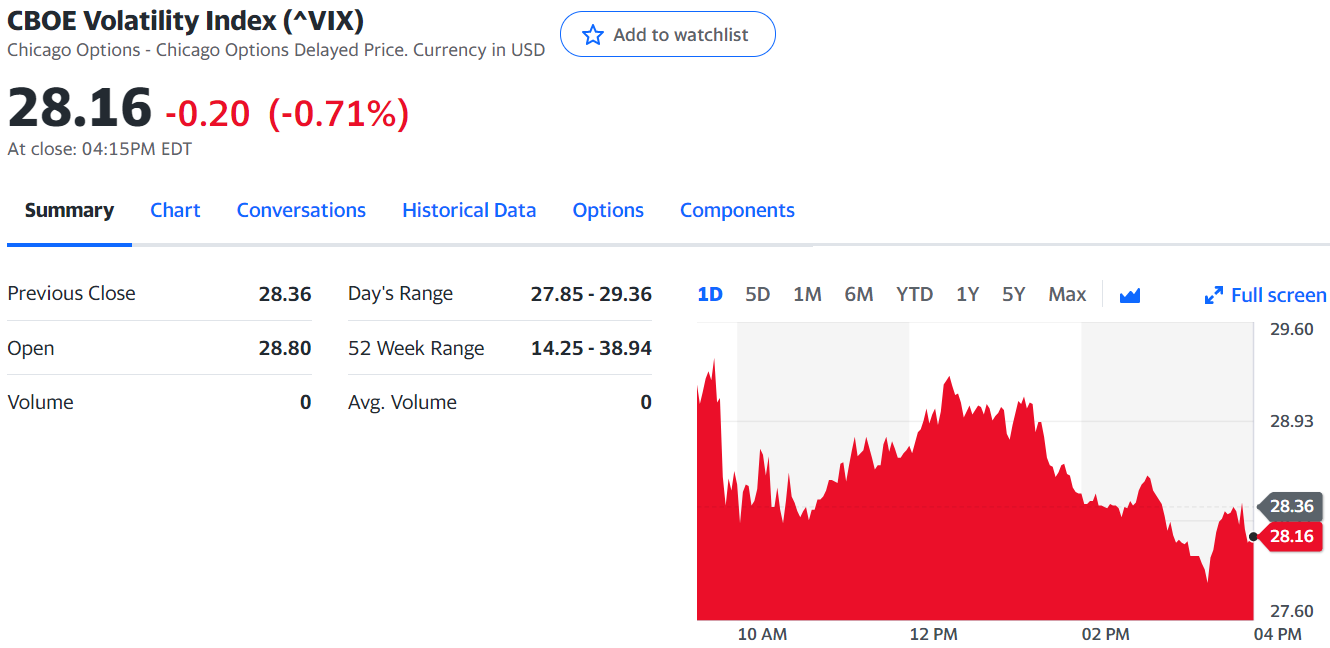
Task: Switch to the Chart tab
Action: pyautogui.click(x=175, y=210)
